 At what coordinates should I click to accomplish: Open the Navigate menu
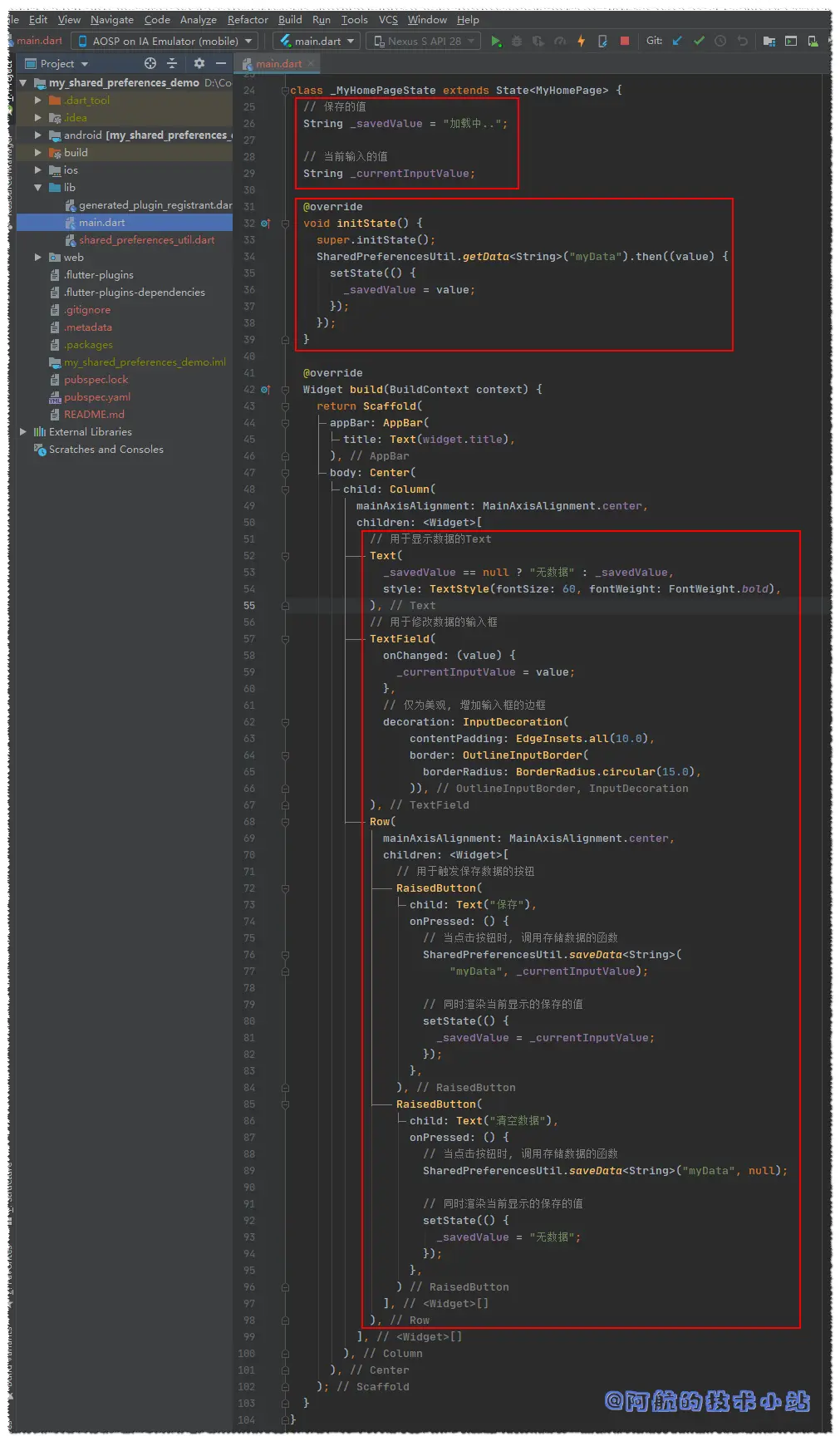112,20
